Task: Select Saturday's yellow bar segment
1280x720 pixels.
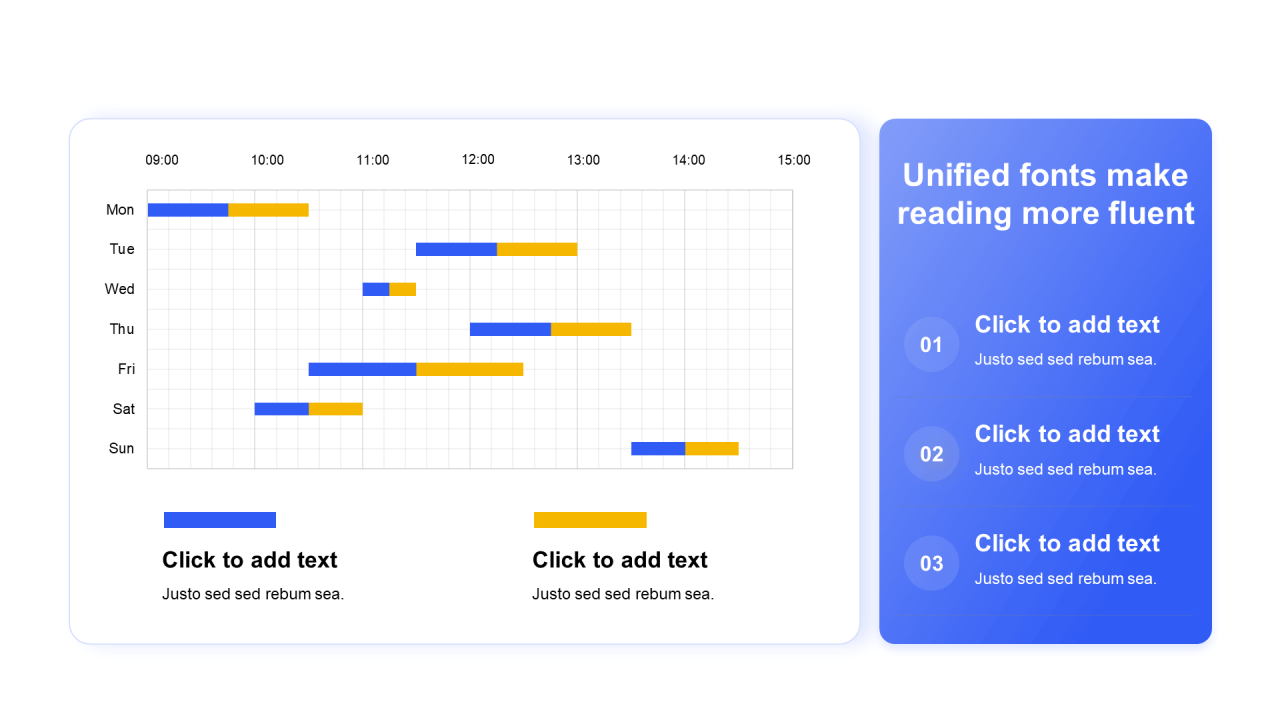Action: click(x=336, y=409)
